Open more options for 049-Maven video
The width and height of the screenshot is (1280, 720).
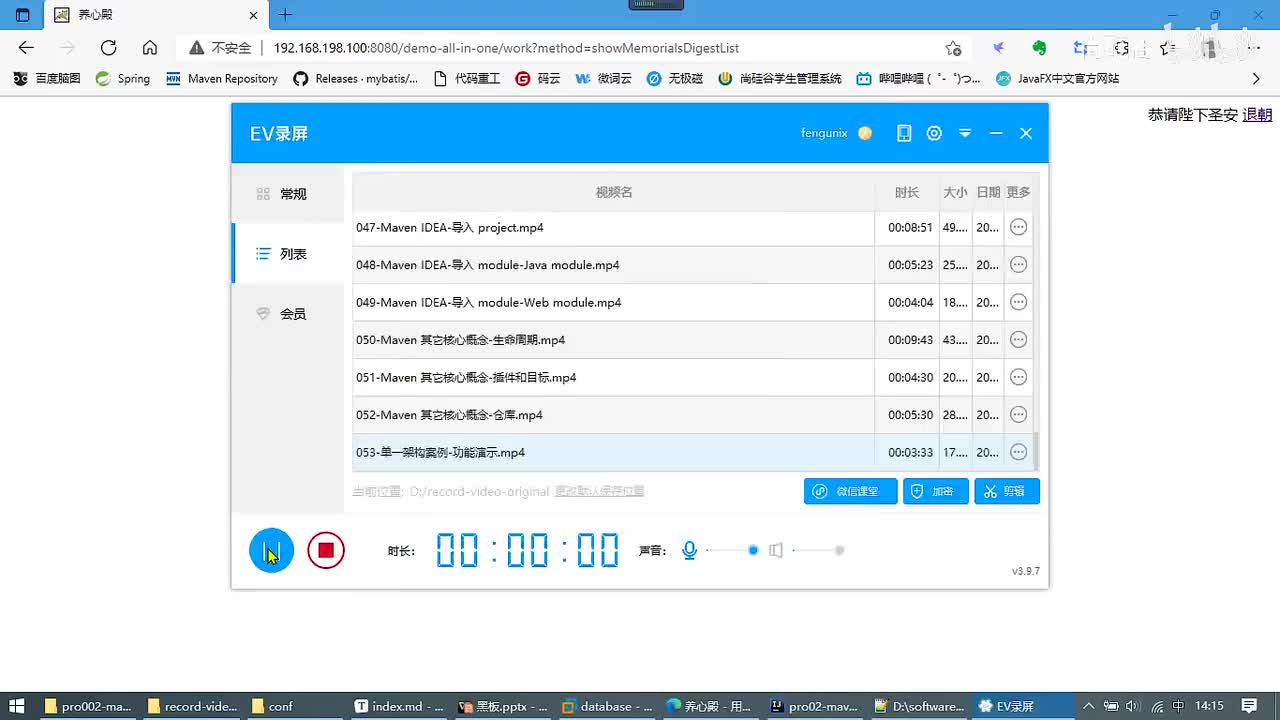[1018, 302]
